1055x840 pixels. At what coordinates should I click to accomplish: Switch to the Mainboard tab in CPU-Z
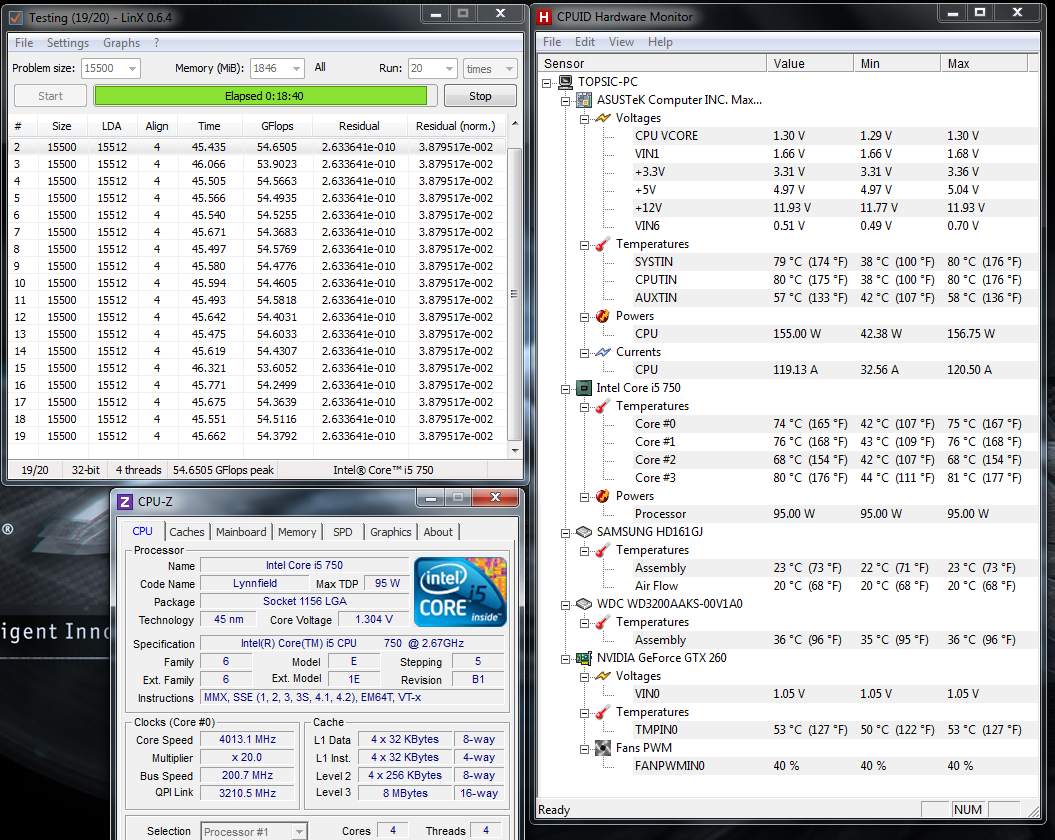pyautogui.click(x=241, y=532)
